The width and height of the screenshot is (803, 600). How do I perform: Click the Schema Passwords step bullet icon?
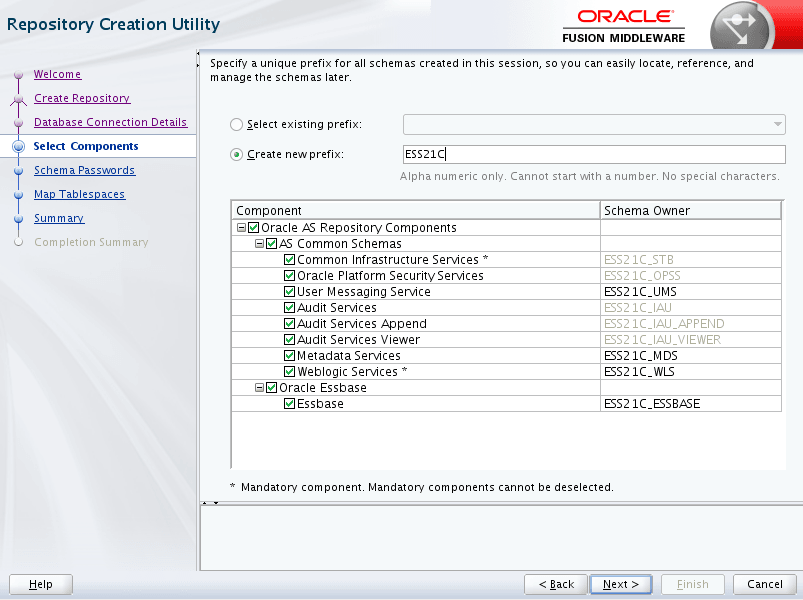[x=19, y=170]
